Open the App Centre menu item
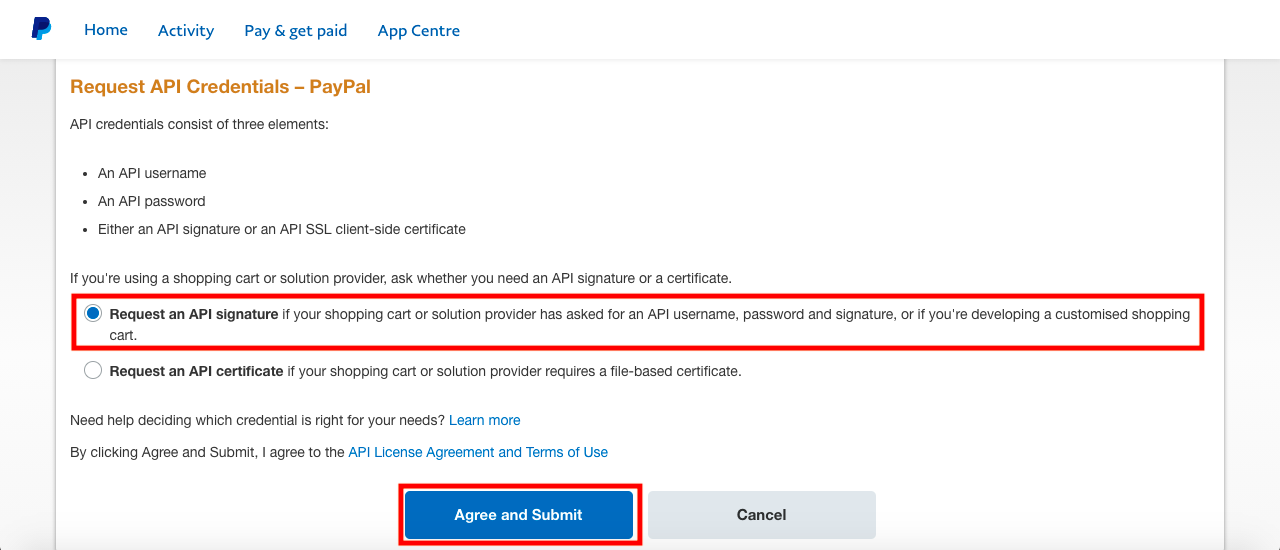The width and height of the screenshot is (1280, 550). click(x=419, y=30)
